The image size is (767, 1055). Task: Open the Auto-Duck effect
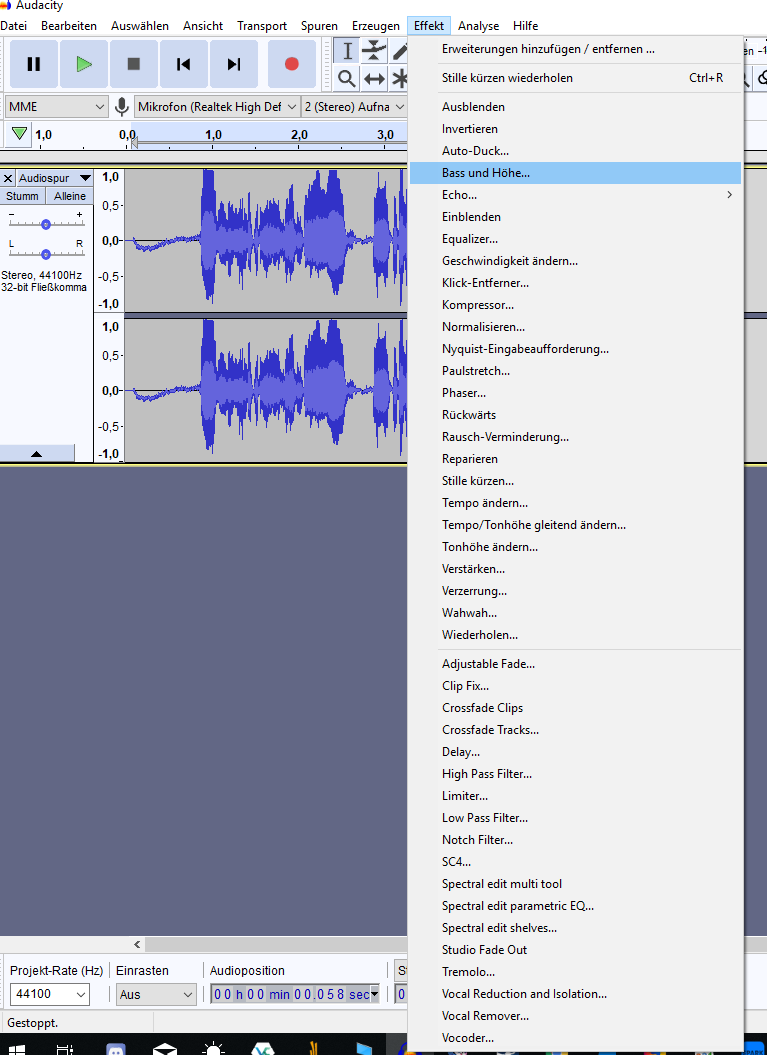click(x=575, y=151)
